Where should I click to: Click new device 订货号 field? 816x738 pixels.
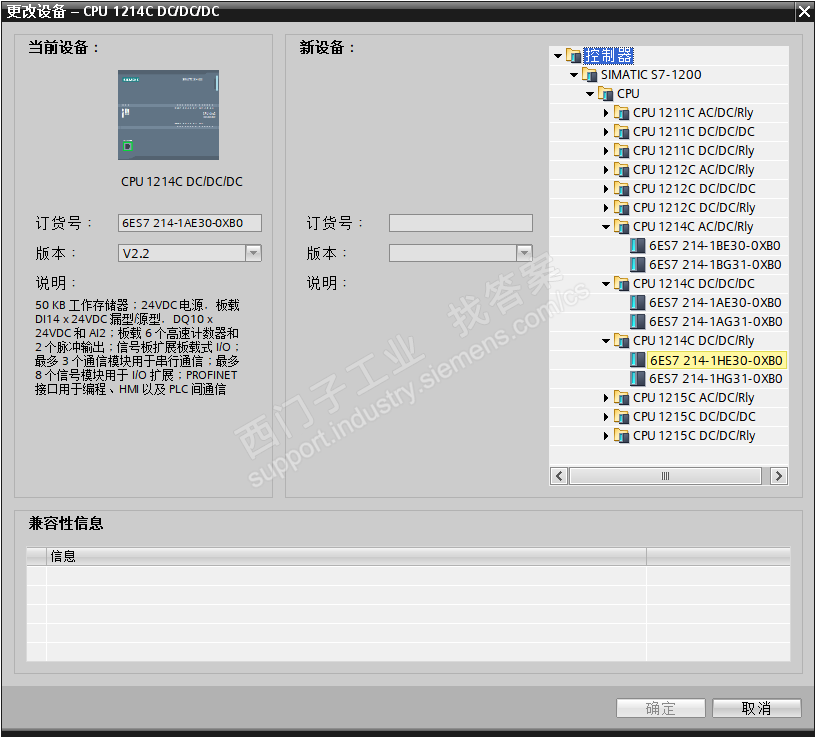pyautogui.click(x=461, y=223)
